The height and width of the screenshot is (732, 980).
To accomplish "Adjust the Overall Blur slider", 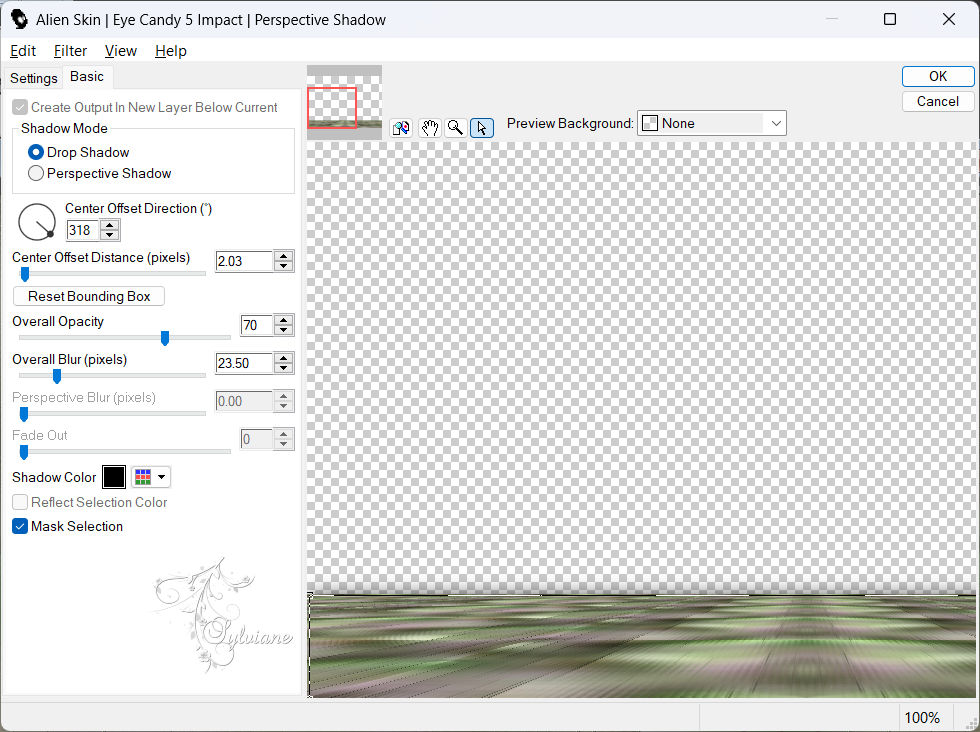I will pos(57,376).
